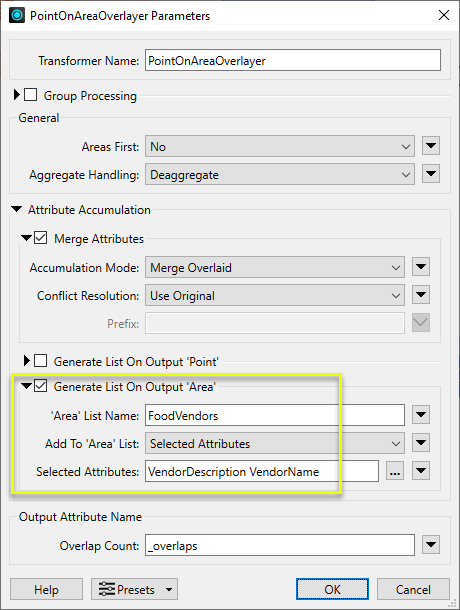Open the arrow menu beside Overlap Count
This screenshot has height=610, width=460.
(431, 545)
